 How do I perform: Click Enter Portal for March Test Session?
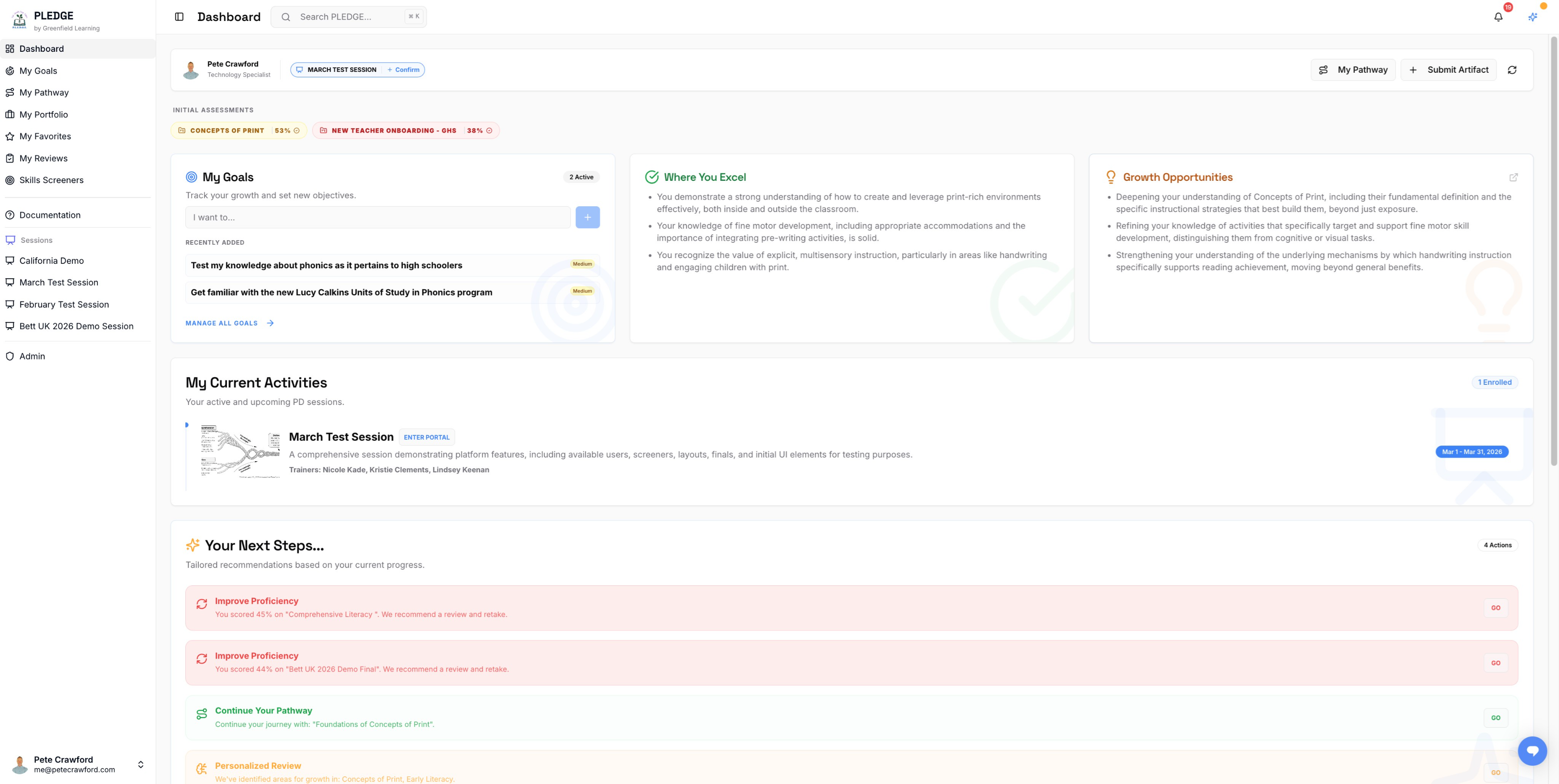click(426, 437)
